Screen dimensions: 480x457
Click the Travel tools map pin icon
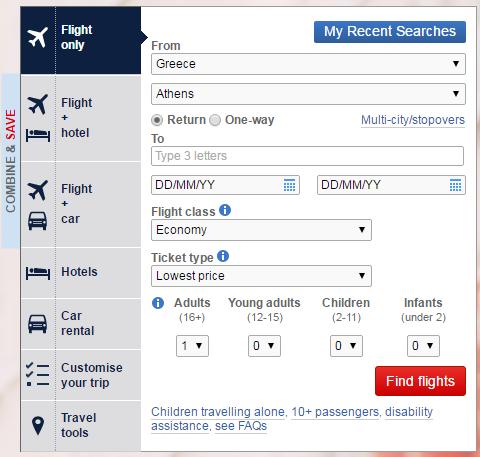coord(38,426)
